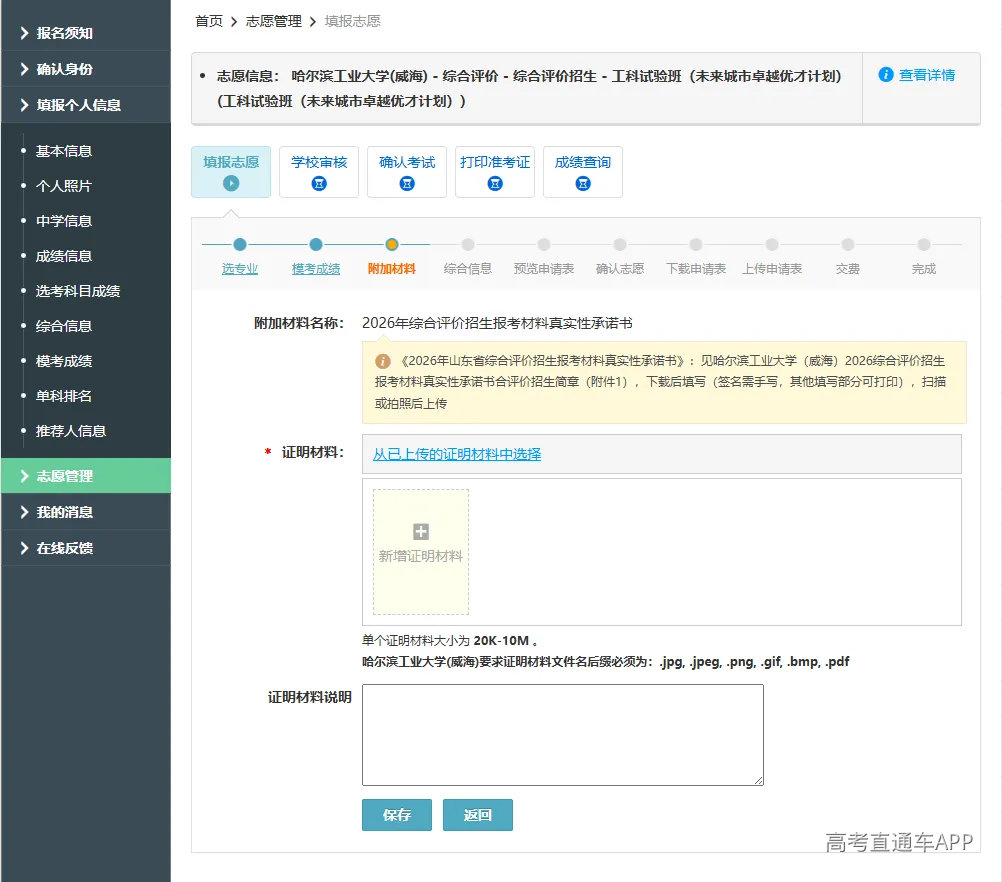The width and height of the screenshot is (1002, 882).
Task: Click the 确认志愿 step label
Action: click(x=620, y=269)
